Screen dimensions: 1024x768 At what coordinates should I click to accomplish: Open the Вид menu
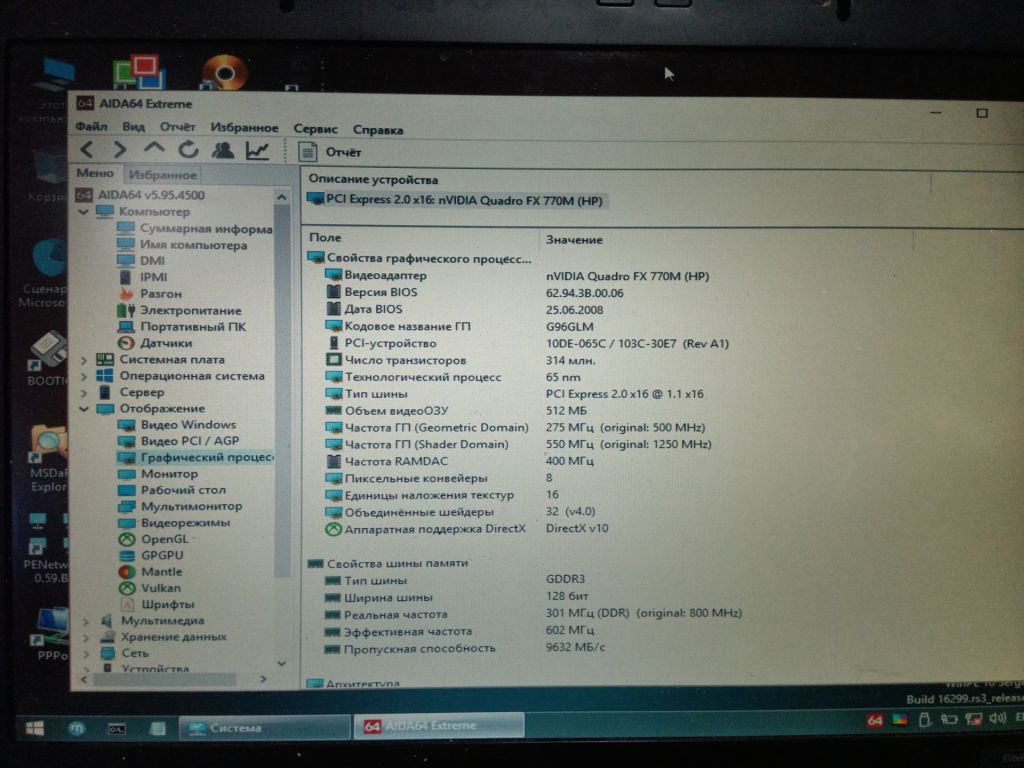point(133,127)
